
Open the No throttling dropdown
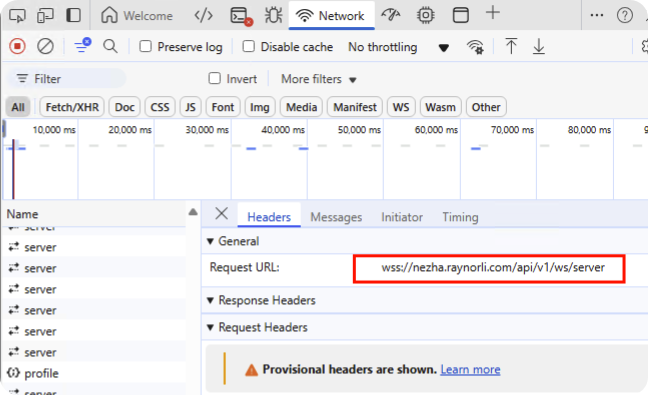pyautogui.click(x=398, y=47)
